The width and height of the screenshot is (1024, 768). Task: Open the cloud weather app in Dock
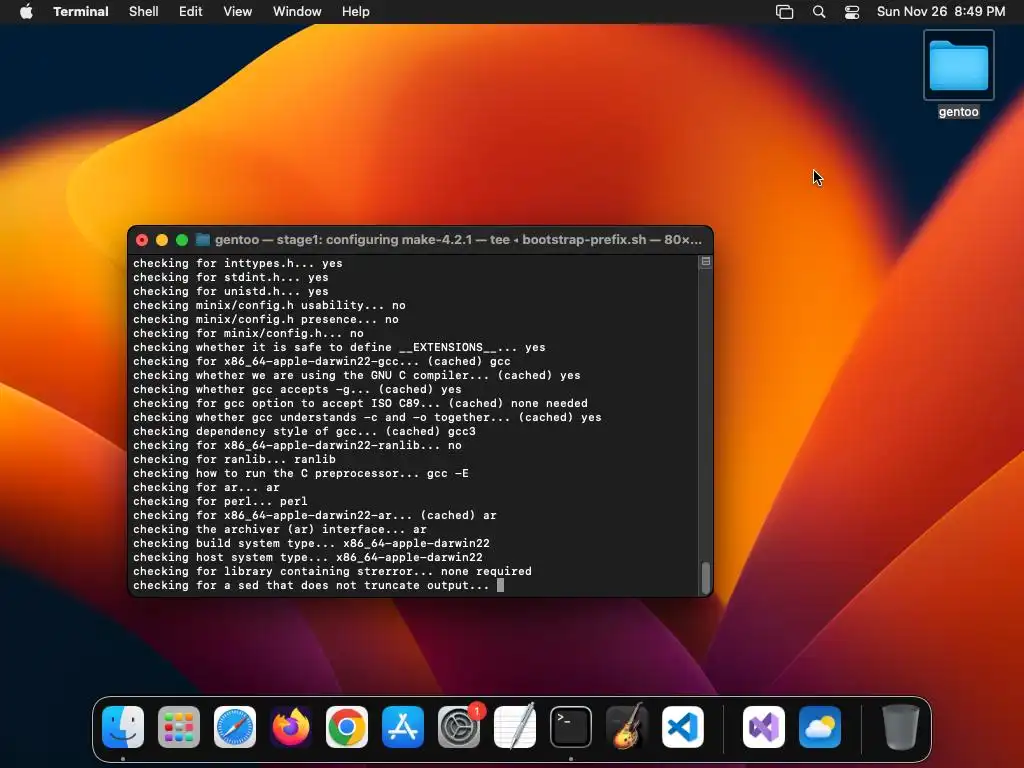click(x=820, y=727)
